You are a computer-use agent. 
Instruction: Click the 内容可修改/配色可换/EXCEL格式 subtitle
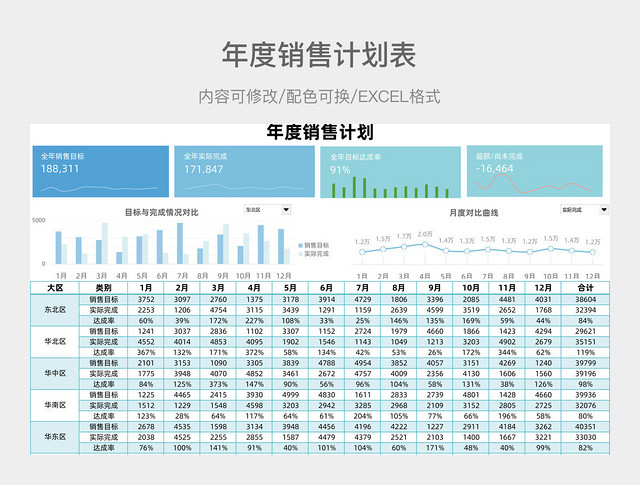tap(319, 97)
